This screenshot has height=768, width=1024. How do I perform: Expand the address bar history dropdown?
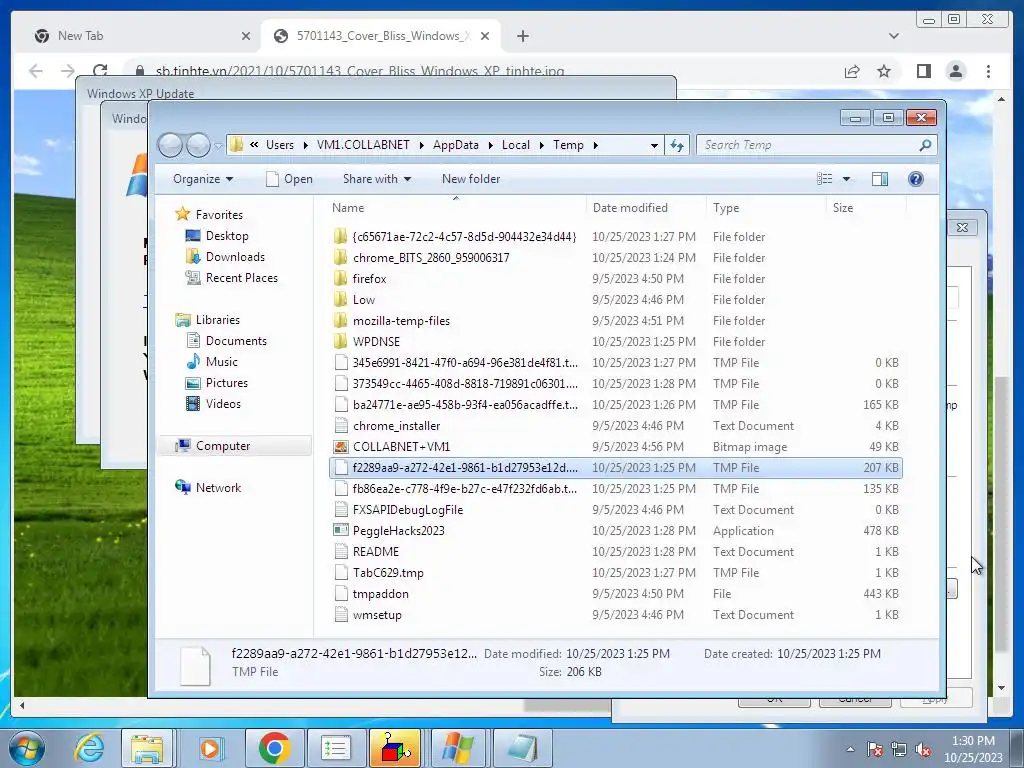pos(654,146)
